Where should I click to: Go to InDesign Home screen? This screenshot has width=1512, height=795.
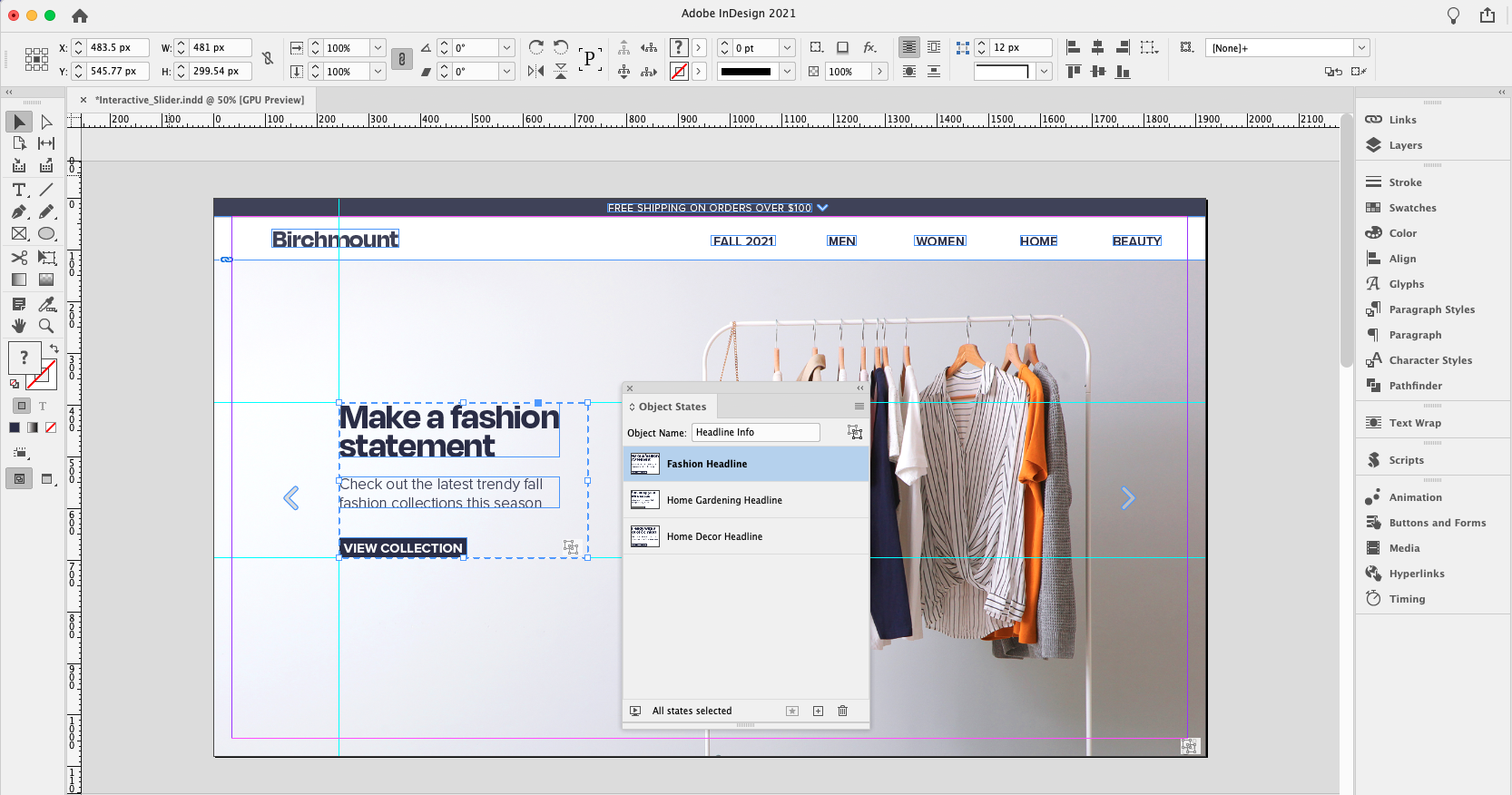coord(80,15)
